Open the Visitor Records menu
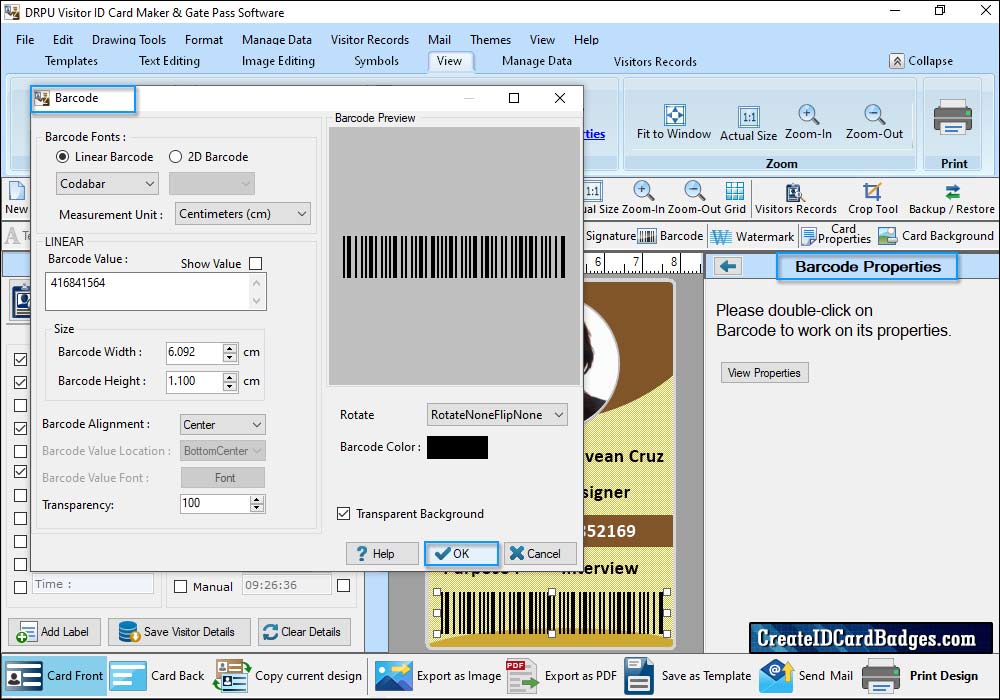1000x700 pixels. [370, 40]
